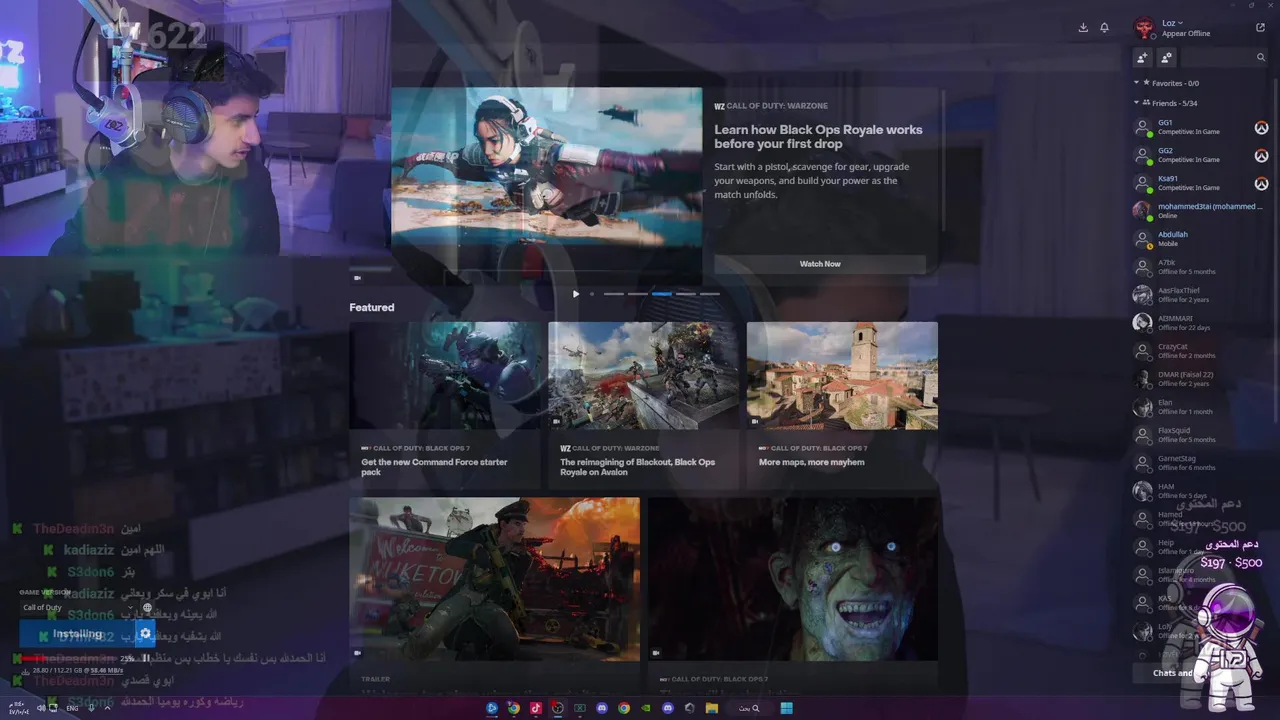This screenshot has height=720, width=1280.
Task: Open mohammed3tai's avatar
Action: coord(1142,211)
